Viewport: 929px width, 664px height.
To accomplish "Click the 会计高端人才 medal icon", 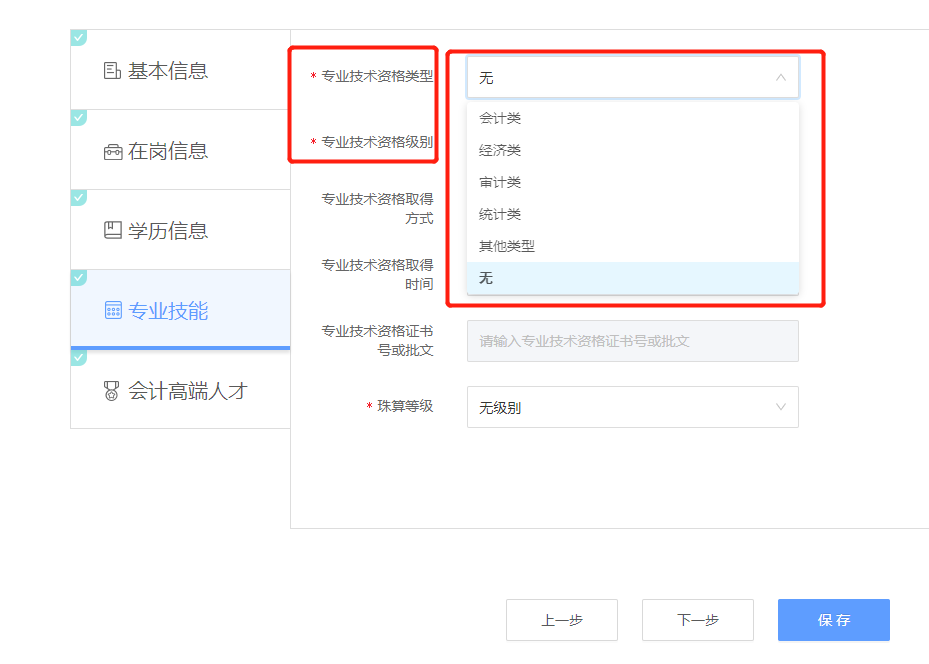I will click(x=112, y=392).
